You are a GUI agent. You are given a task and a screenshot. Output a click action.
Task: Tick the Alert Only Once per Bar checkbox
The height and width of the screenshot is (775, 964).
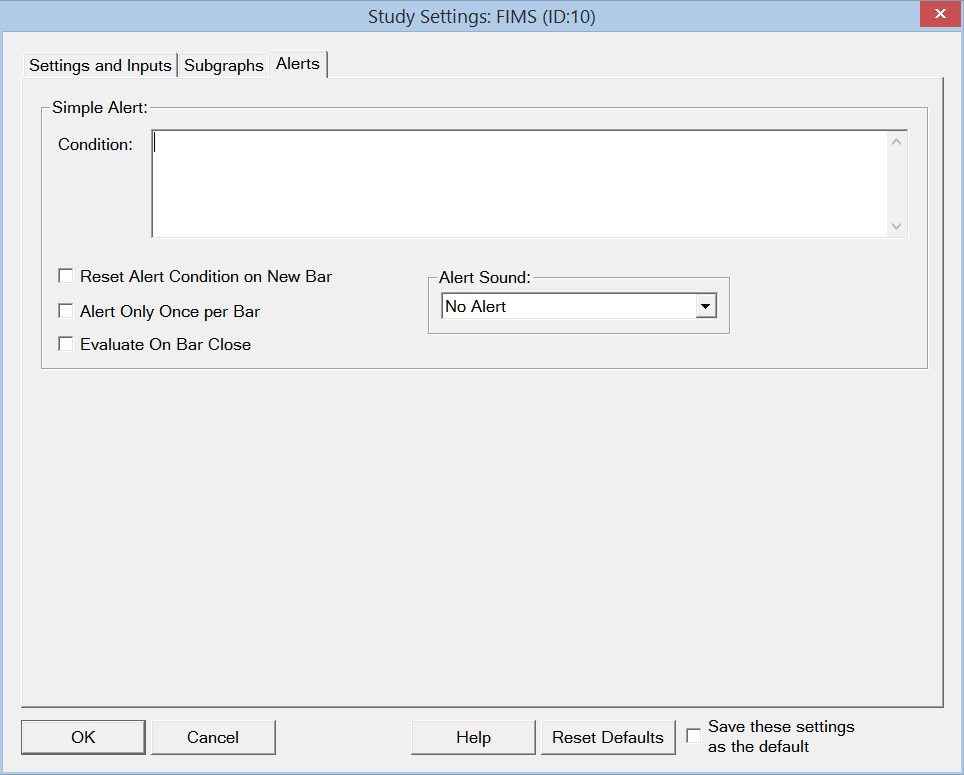tap(67, 311)
